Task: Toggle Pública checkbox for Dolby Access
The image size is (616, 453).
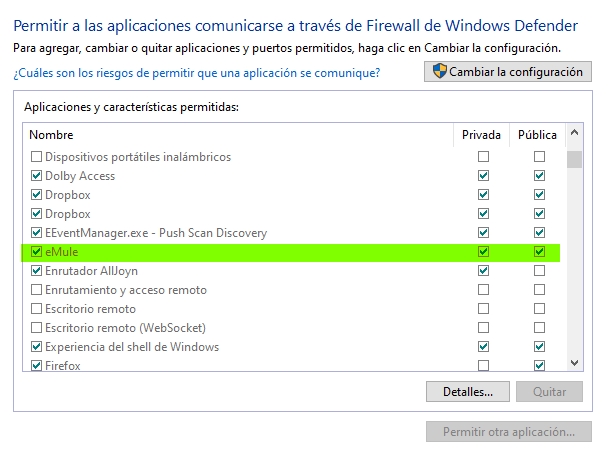Action: 539,176
